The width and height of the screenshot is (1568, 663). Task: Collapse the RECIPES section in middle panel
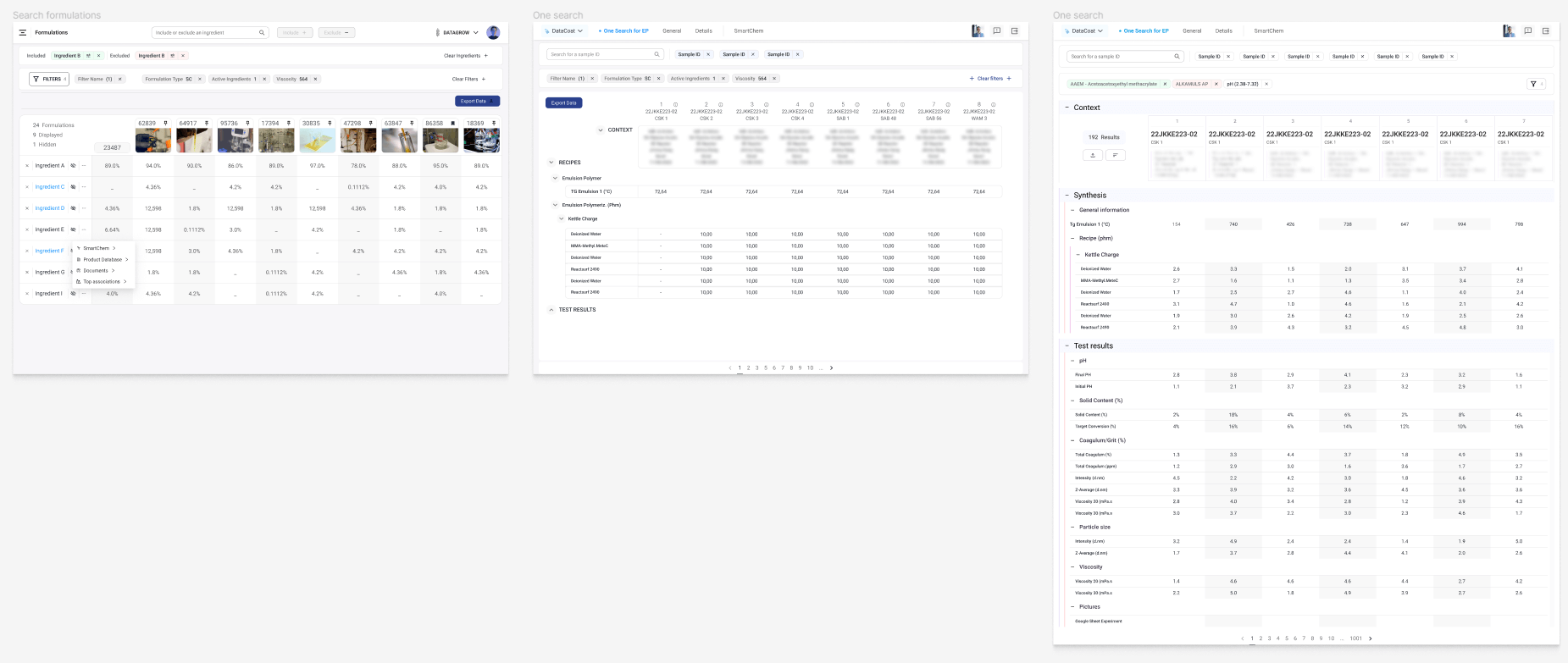[551, 163]
